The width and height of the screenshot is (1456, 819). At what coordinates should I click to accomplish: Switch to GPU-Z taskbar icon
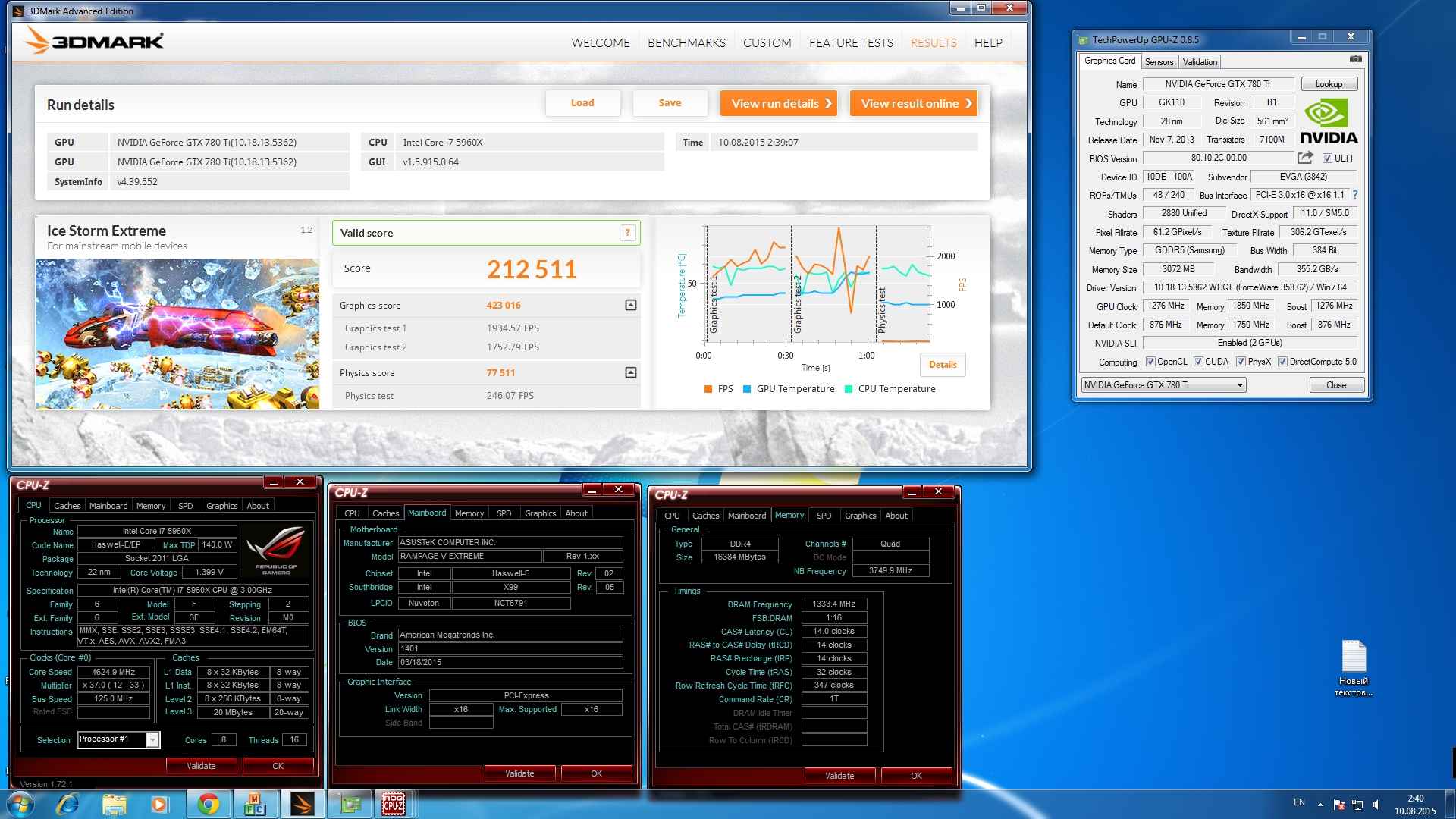coord(349,804)
